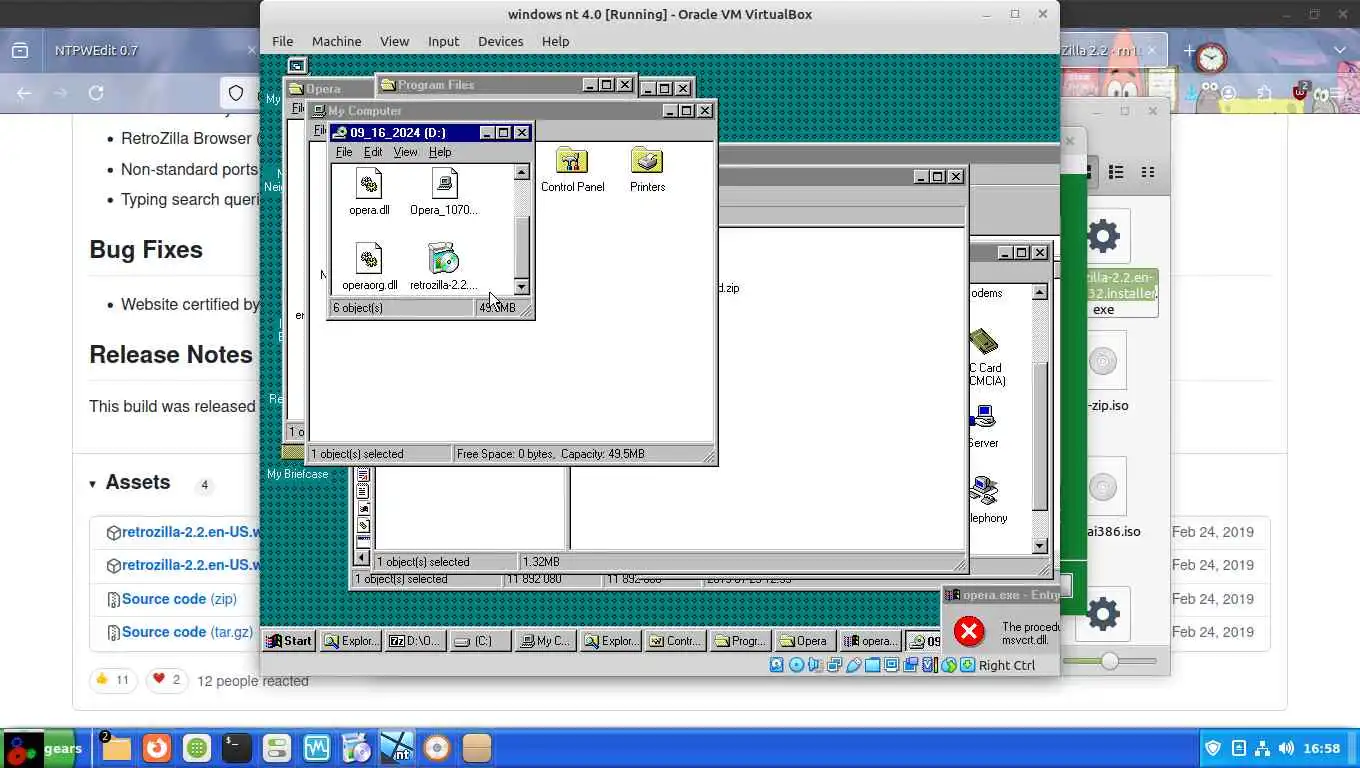Open new browser tab with plus button

tap(1189, 50)
